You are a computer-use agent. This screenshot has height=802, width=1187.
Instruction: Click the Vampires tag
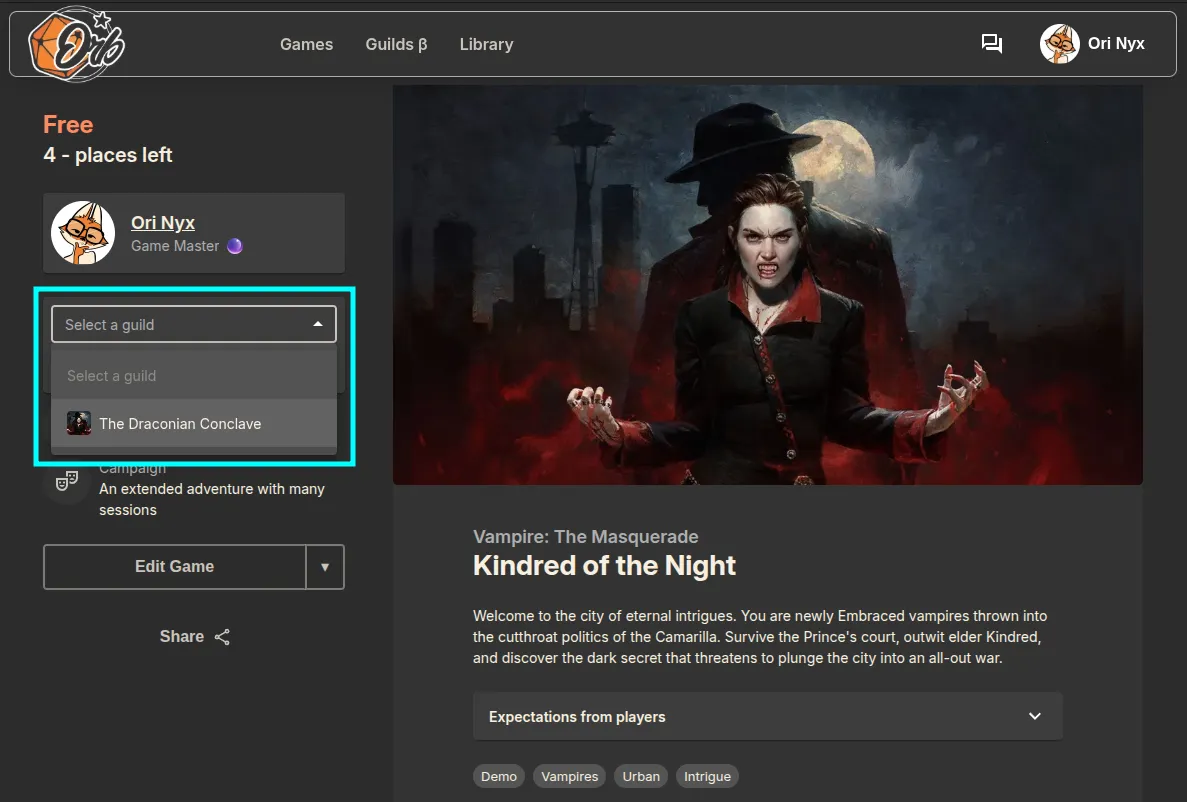point(569,776)
